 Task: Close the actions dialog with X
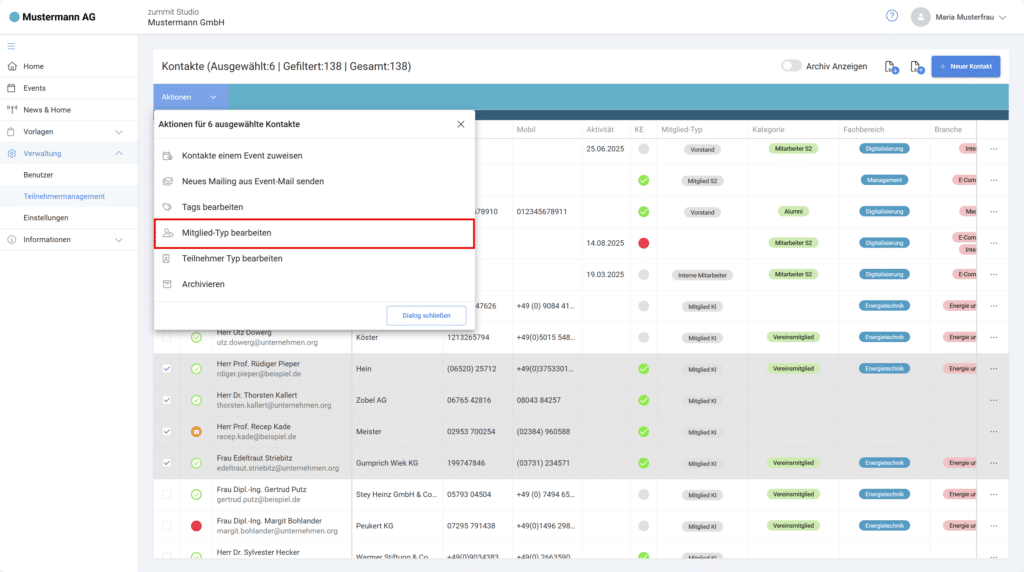[460, 124]
